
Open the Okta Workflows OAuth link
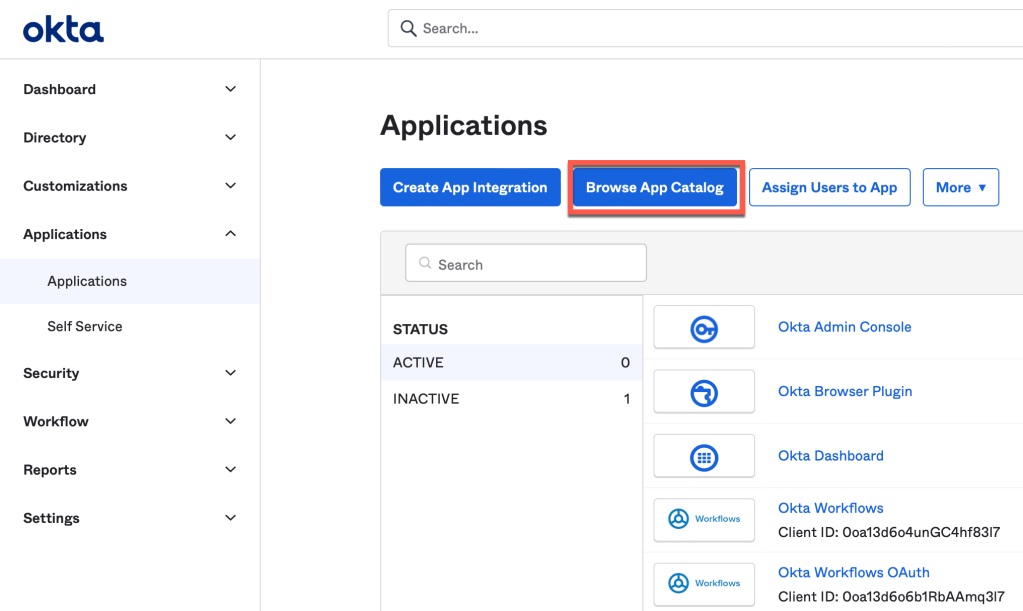click(x=853, y=573)
